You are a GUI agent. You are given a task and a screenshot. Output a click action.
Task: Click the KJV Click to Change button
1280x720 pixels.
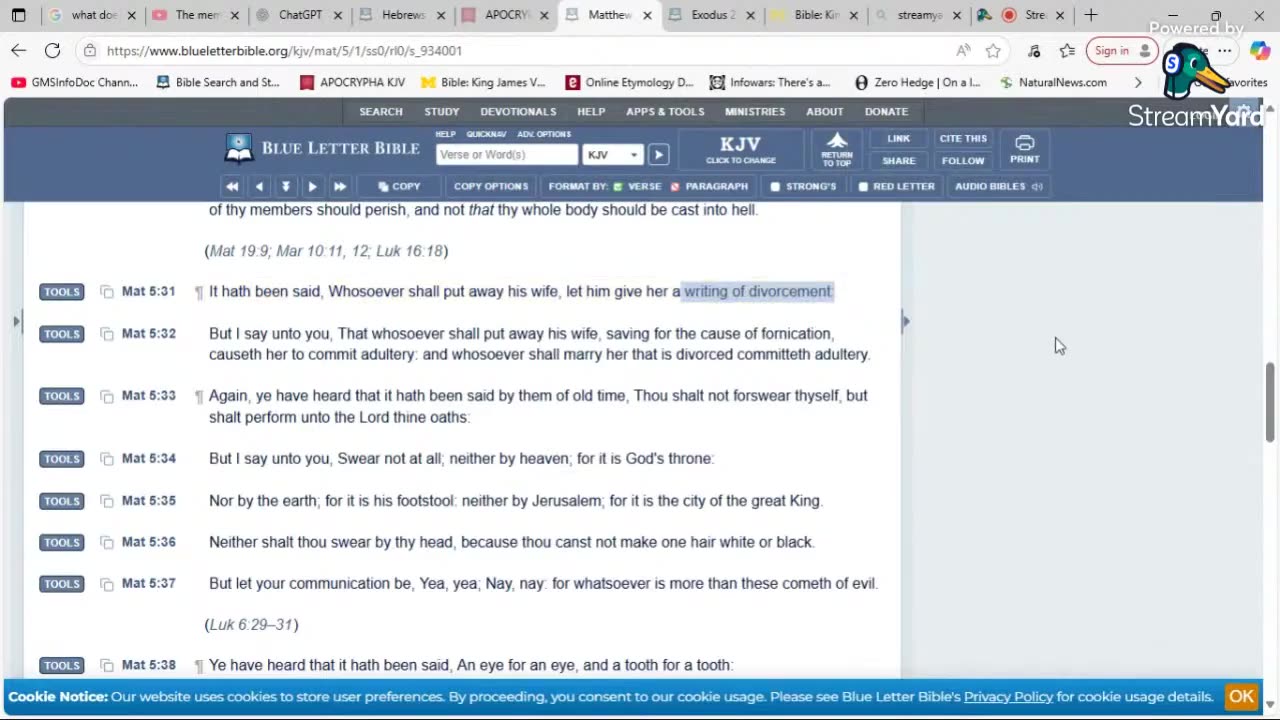pos(740,149)
